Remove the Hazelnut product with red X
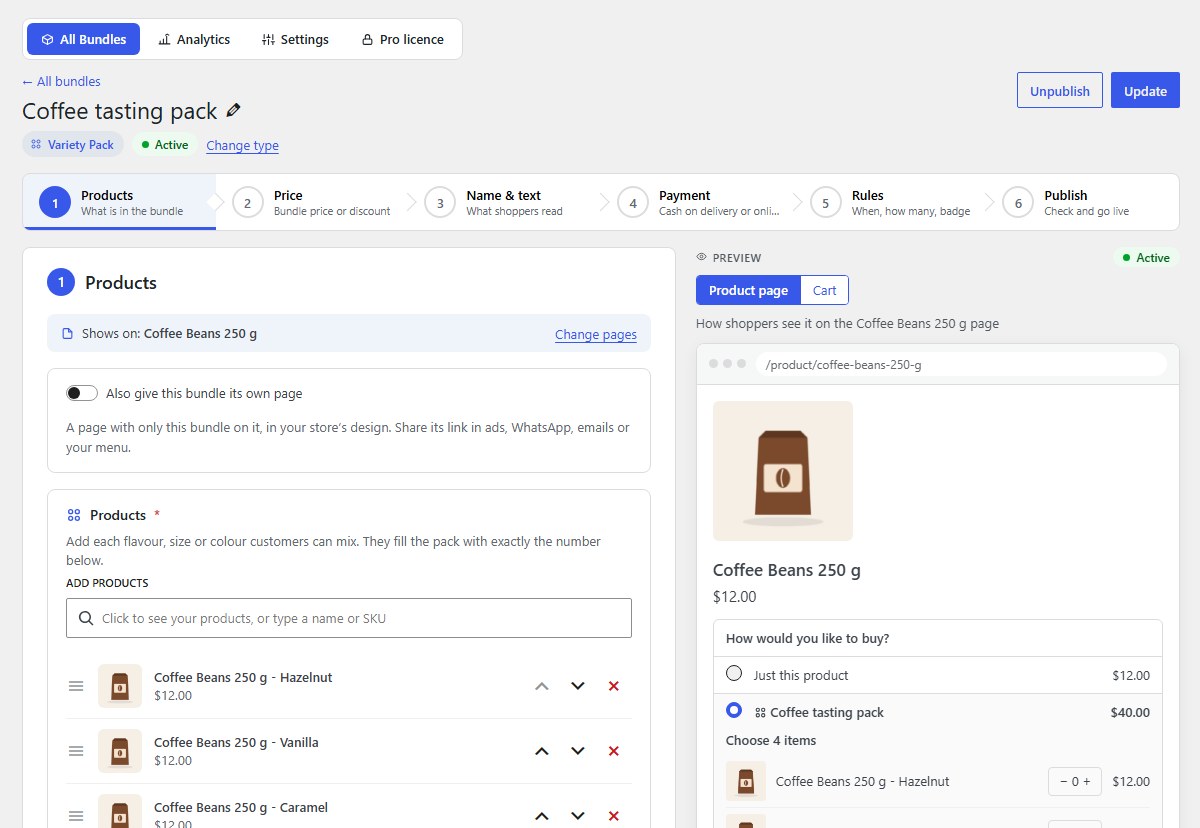The height and width of the screenshot is (828, 1200). click(614, 686)
